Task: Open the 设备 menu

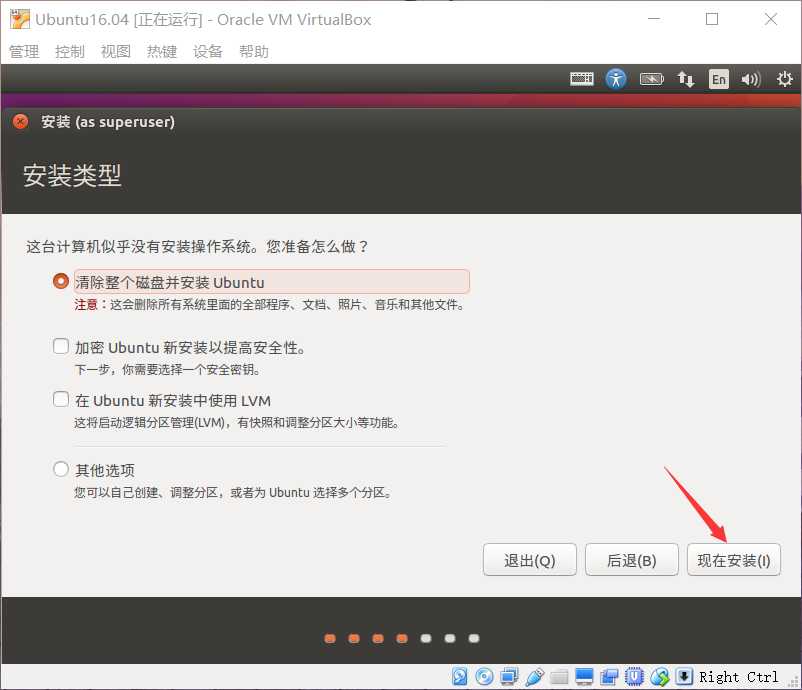Action: [x=208, y=51]
